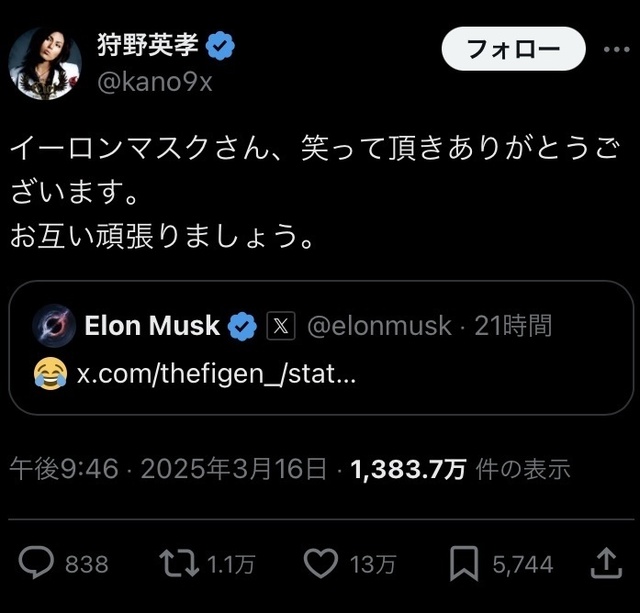Open 狩野英孝's profile avatar
The height and width of the screenshot is (613, 640).
45,64
